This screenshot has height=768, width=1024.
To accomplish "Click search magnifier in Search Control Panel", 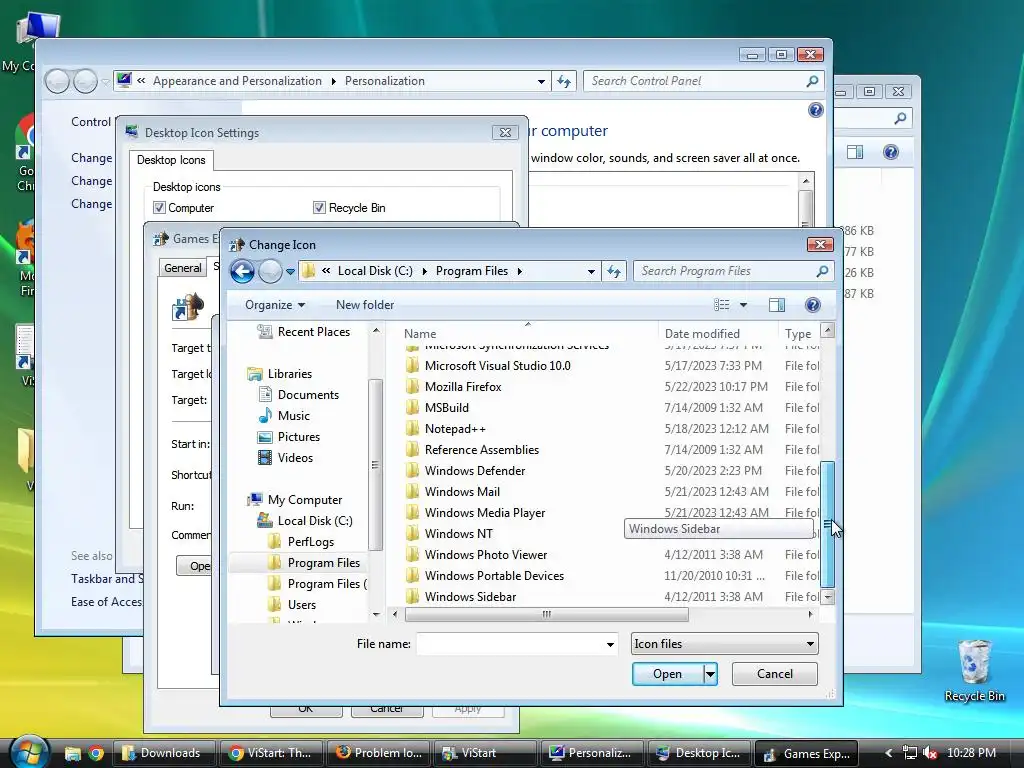I will pyautogui.click(x=812, y=81).
